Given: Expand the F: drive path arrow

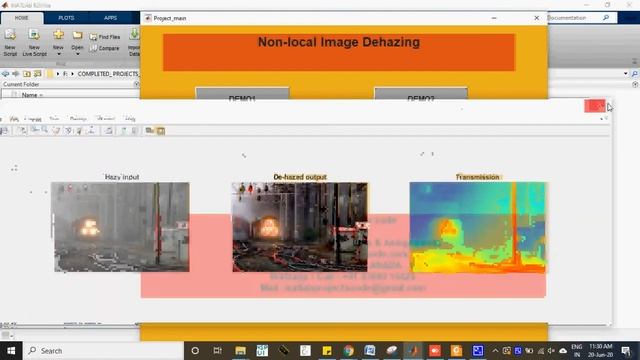Looking at the screenshot, I should 72,74.
